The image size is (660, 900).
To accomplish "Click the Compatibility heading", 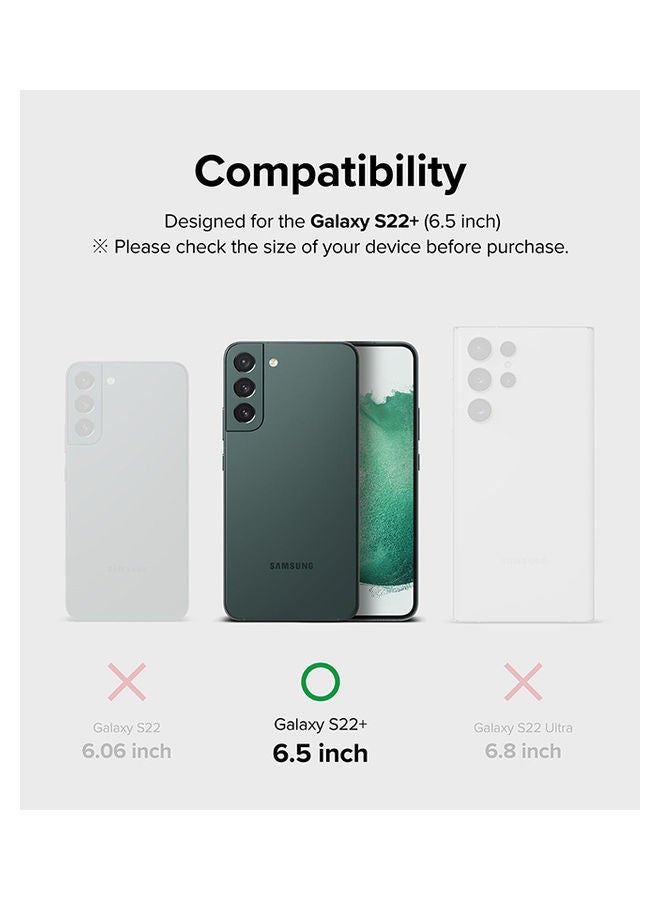I will 330,172.
